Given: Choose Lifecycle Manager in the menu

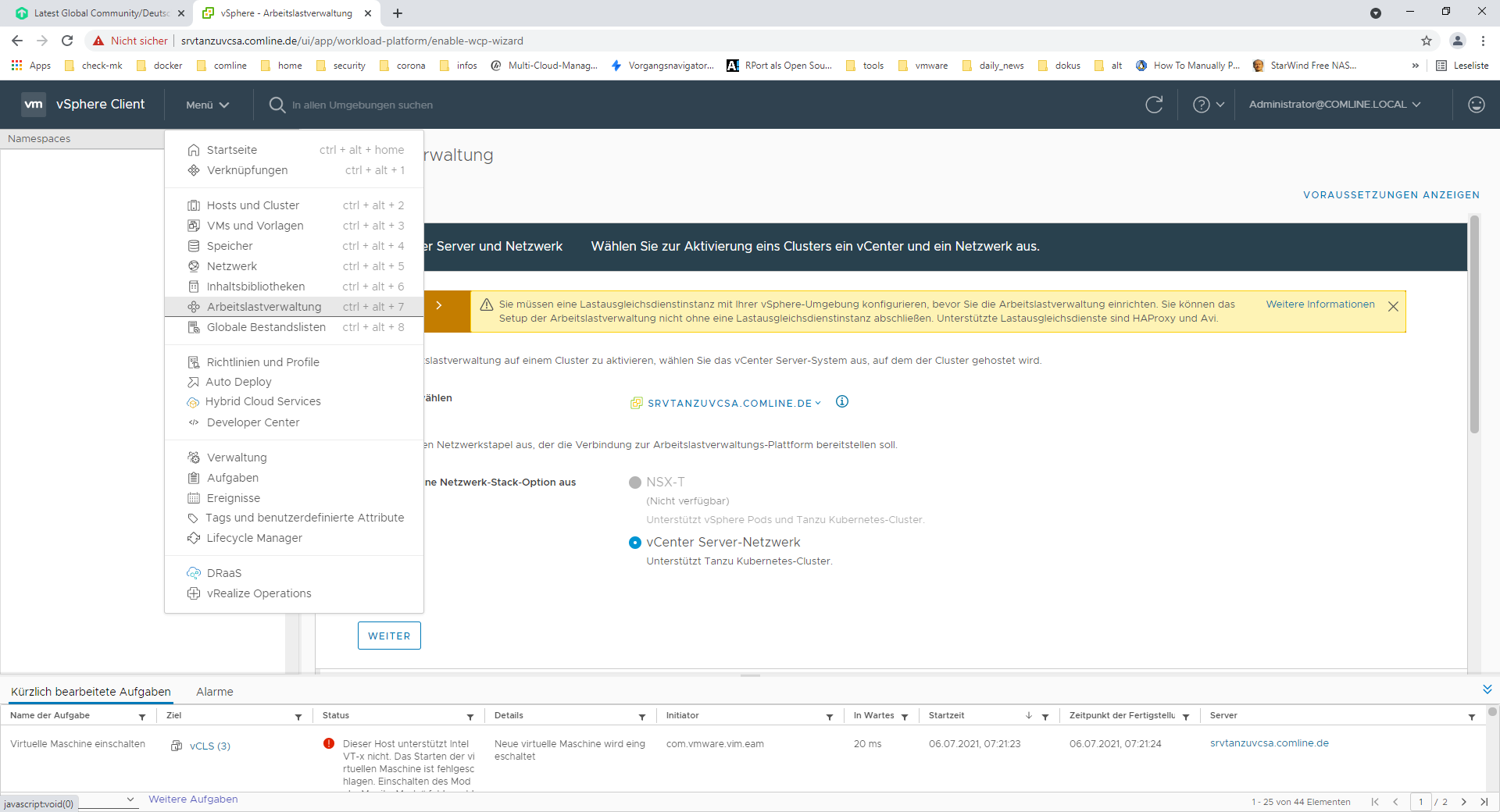Looking at the screenshot, I should pos(254,538).
